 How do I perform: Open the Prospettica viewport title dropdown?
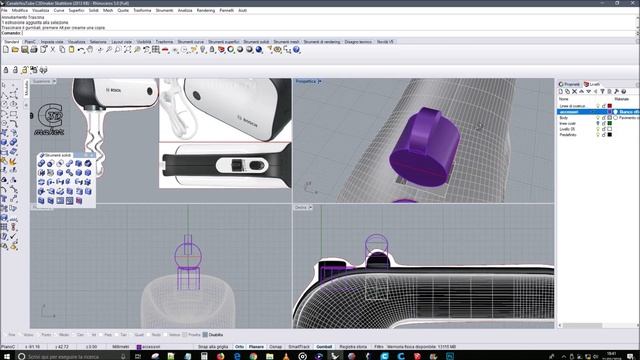pyautogui.click(x=320, y=81)
